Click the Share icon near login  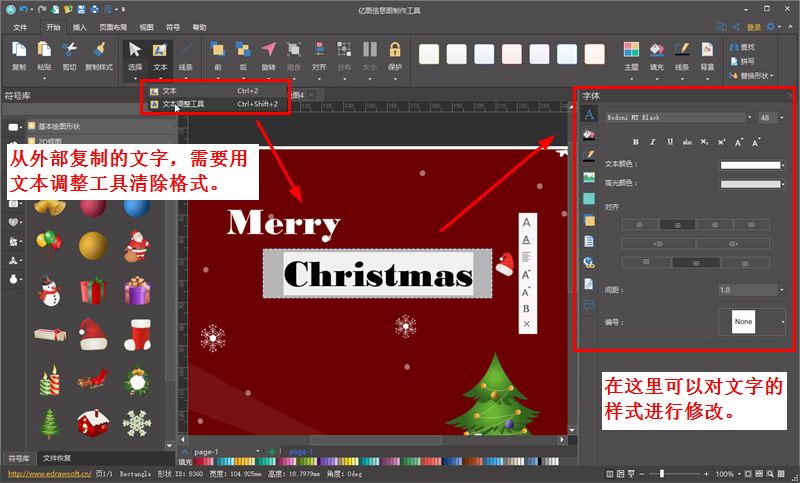(x=736, y=27)
